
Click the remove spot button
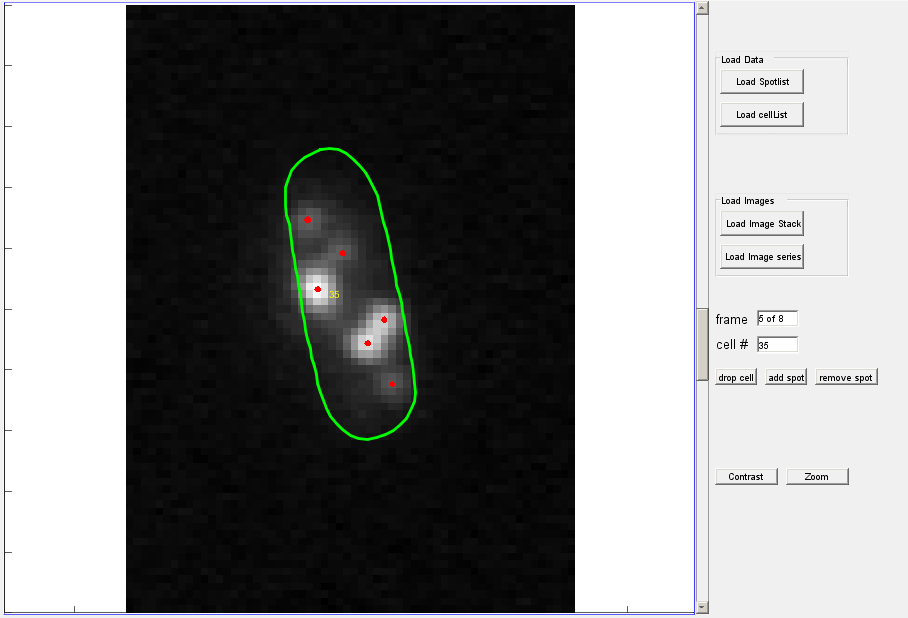[x=846, y=378]
